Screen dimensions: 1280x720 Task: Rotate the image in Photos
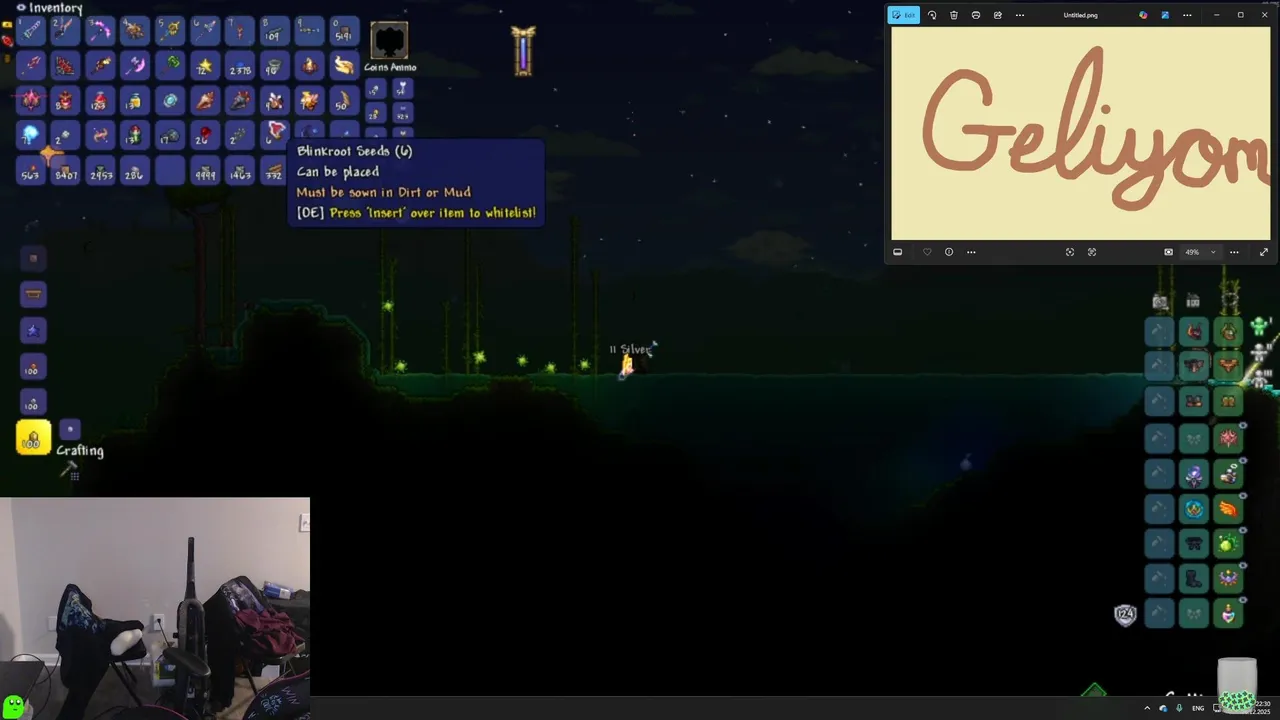coord(932,15)
